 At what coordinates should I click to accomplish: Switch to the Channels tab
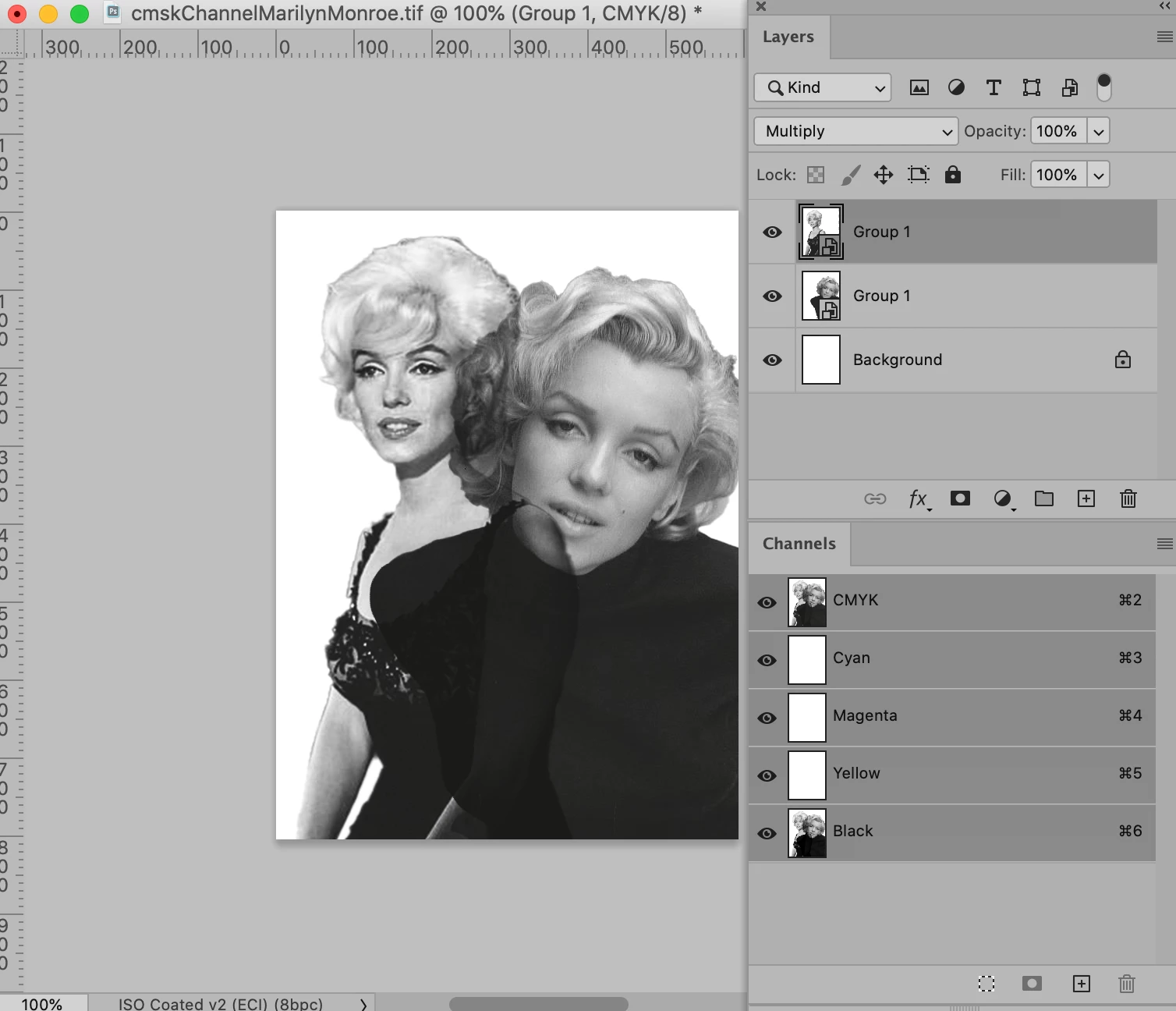click(799, 544)
